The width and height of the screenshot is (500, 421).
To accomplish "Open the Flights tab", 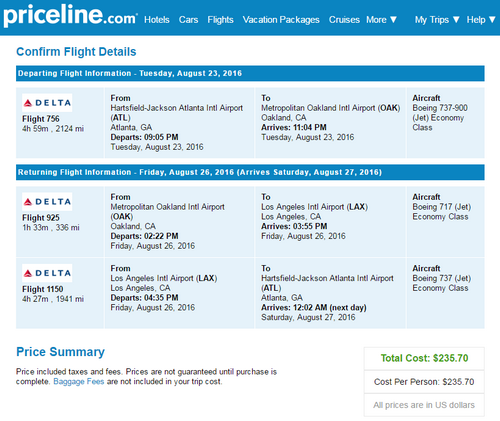I will pos(220,20).
